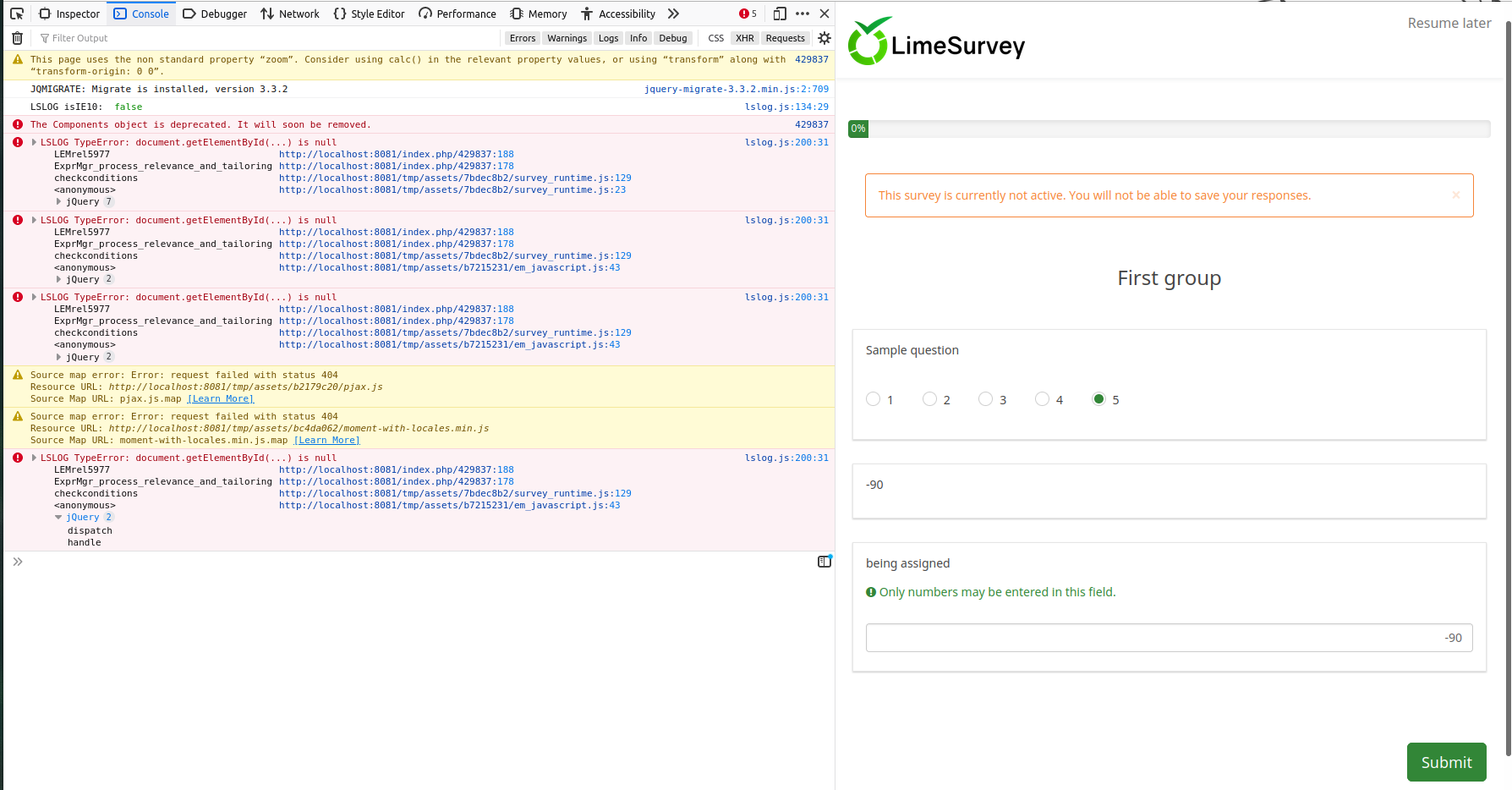Select radio option 1
The height and width of the screenshot is (790, 1512).
[x=874, y=399]
